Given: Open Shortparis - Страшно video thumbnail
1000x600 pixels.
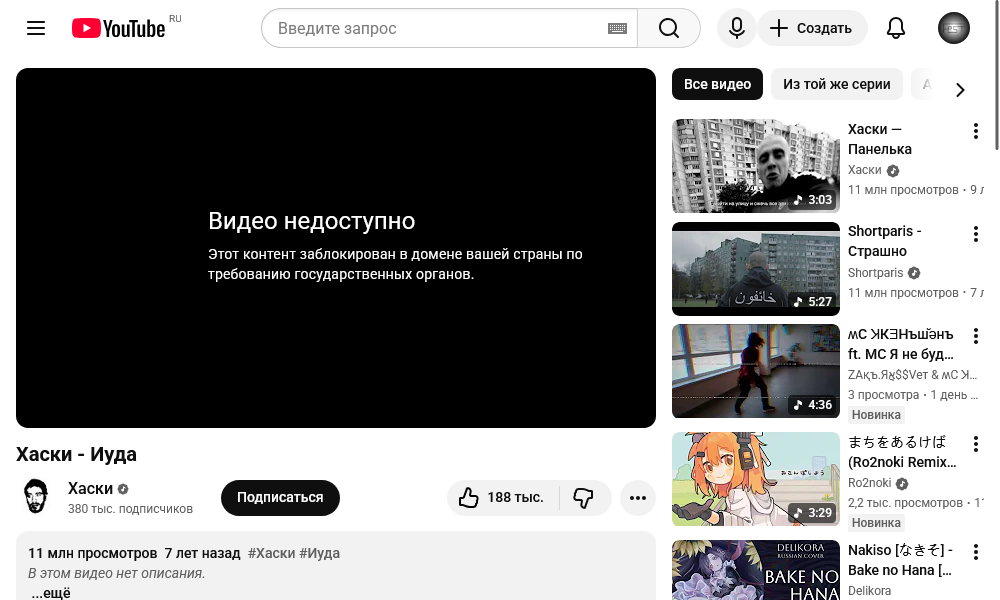Looking at the screenshot, I should point(756,268).
